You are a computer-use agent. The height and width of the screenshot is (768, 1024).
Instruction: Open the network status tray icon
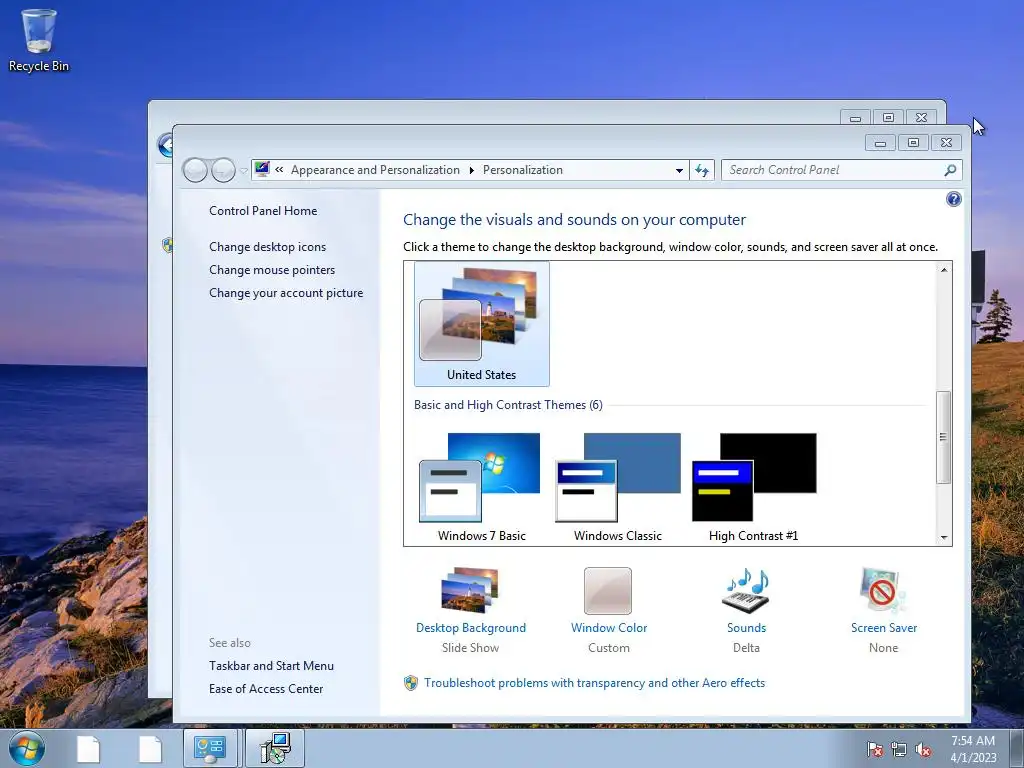(899, 749)
